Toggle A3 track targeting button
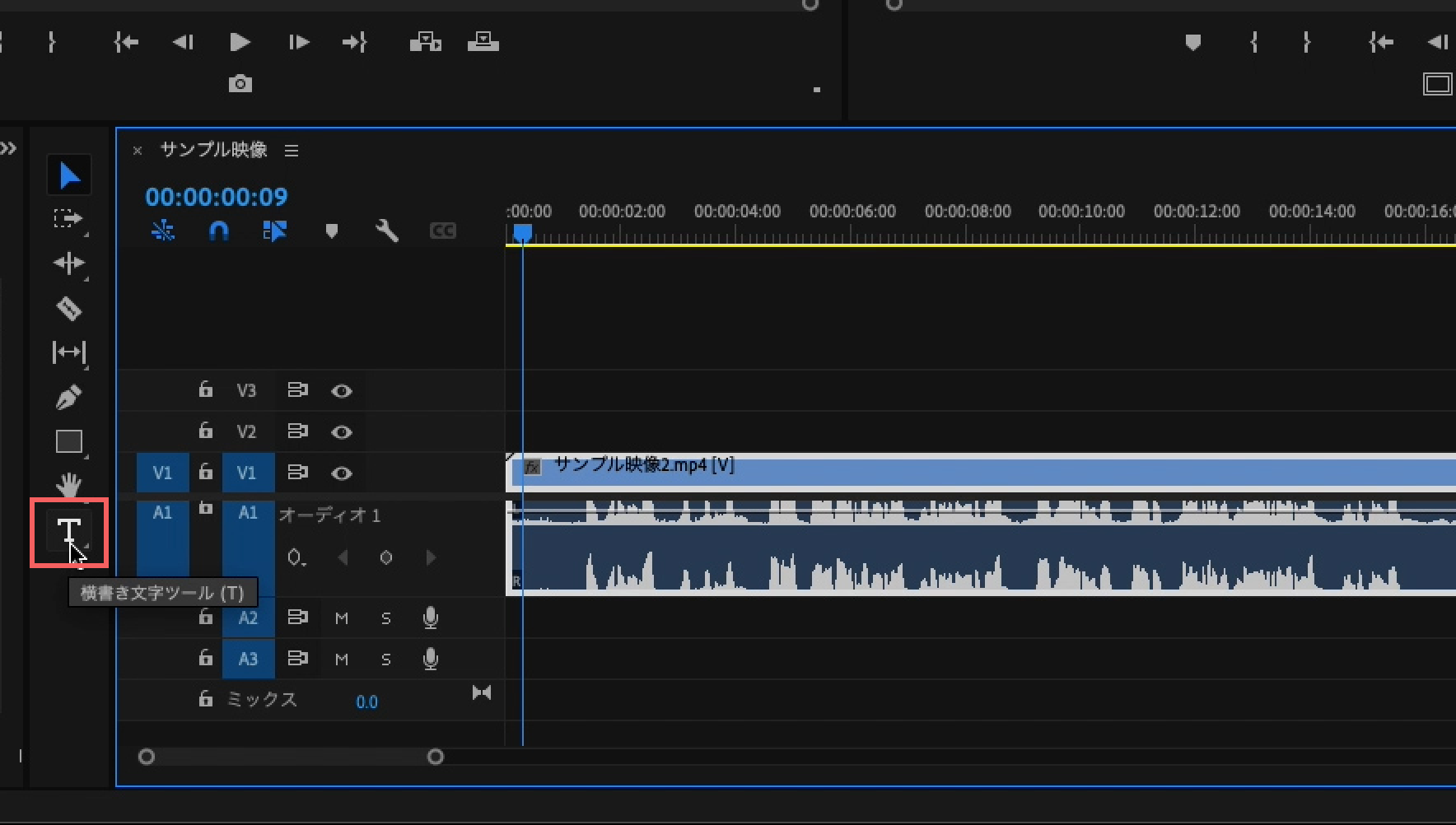This screenshot has height=825, width=1456. [248, 659]
